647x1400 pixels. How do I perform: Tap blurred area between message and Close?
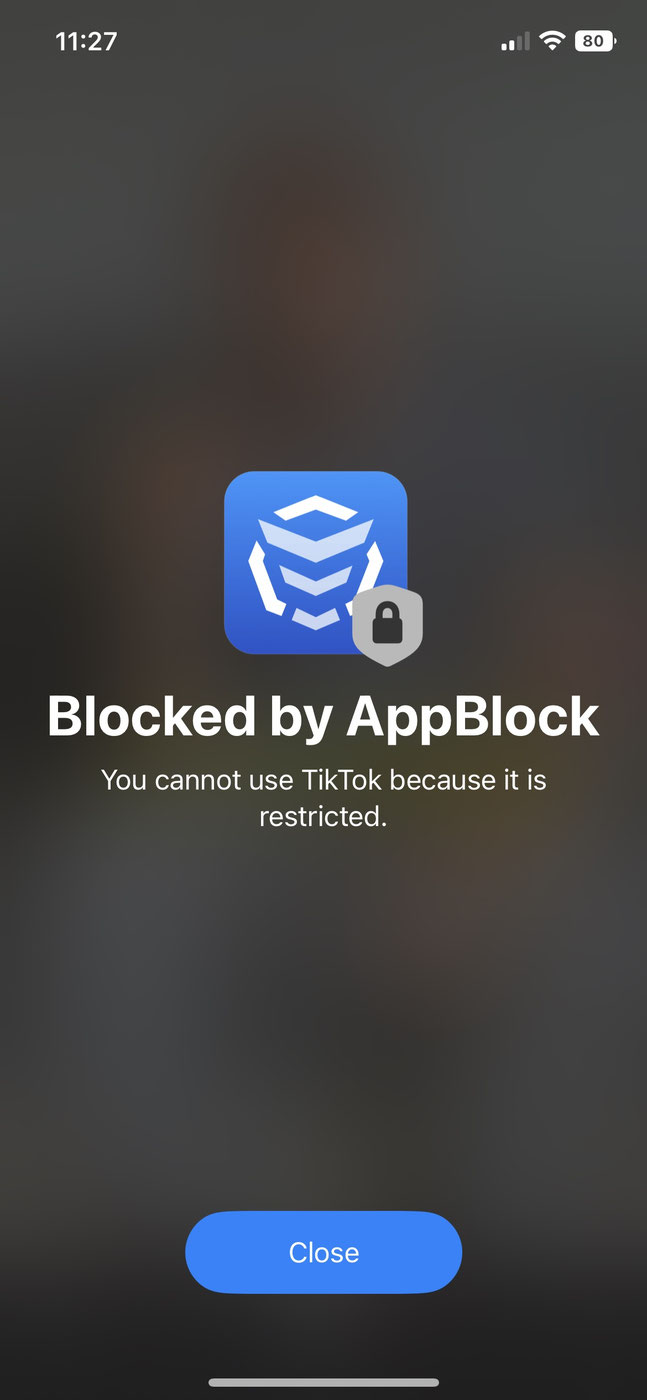pyautogui.click(x=323, y=1020)
